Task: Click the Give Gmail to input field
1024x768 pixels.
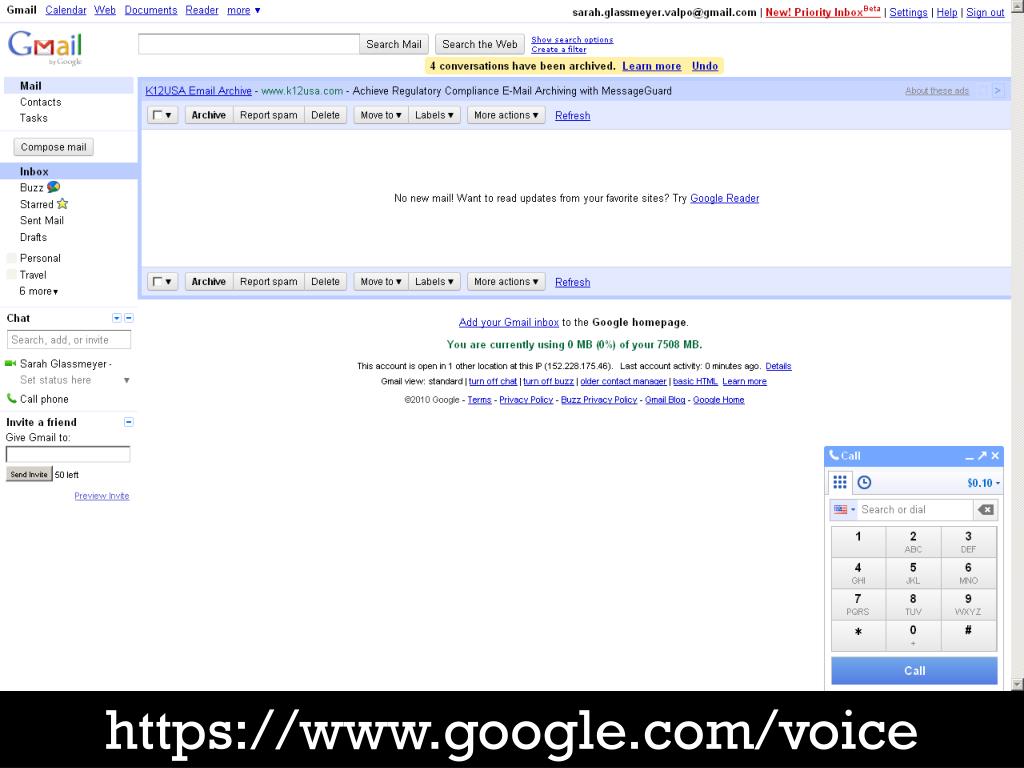Action: pyautogui.click(x=68, y=454)
